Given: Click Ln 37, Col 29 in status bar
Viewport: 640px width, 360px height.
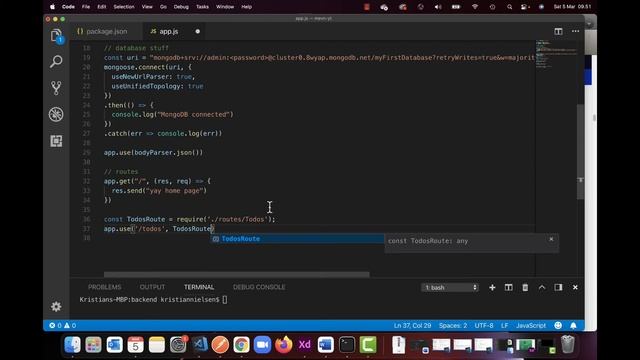Looking at the screenshot, I should coord(412,326).
